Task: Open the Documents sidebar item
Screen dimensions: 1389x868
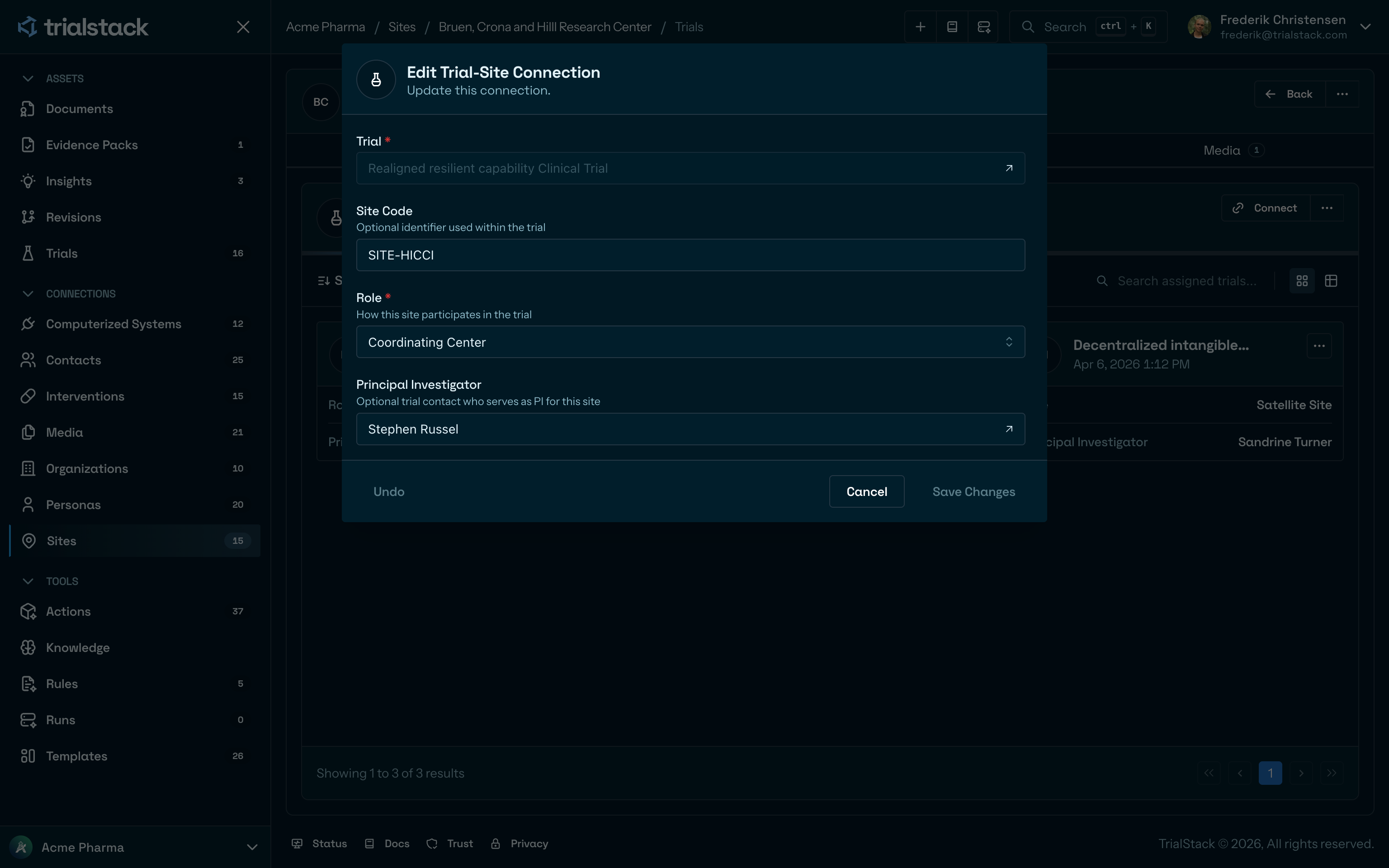Action: point(135,108)
